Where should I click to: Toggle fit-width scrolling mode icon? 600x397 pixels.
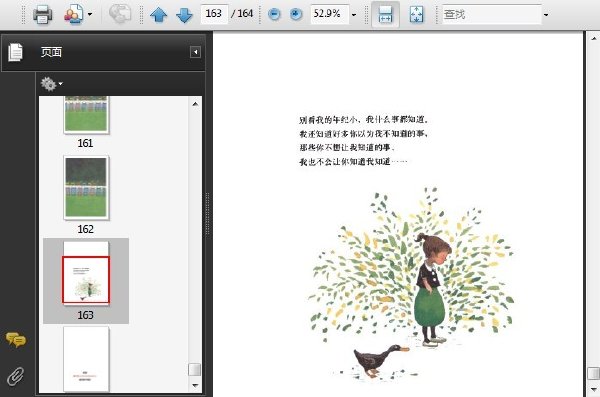point(385,15)
